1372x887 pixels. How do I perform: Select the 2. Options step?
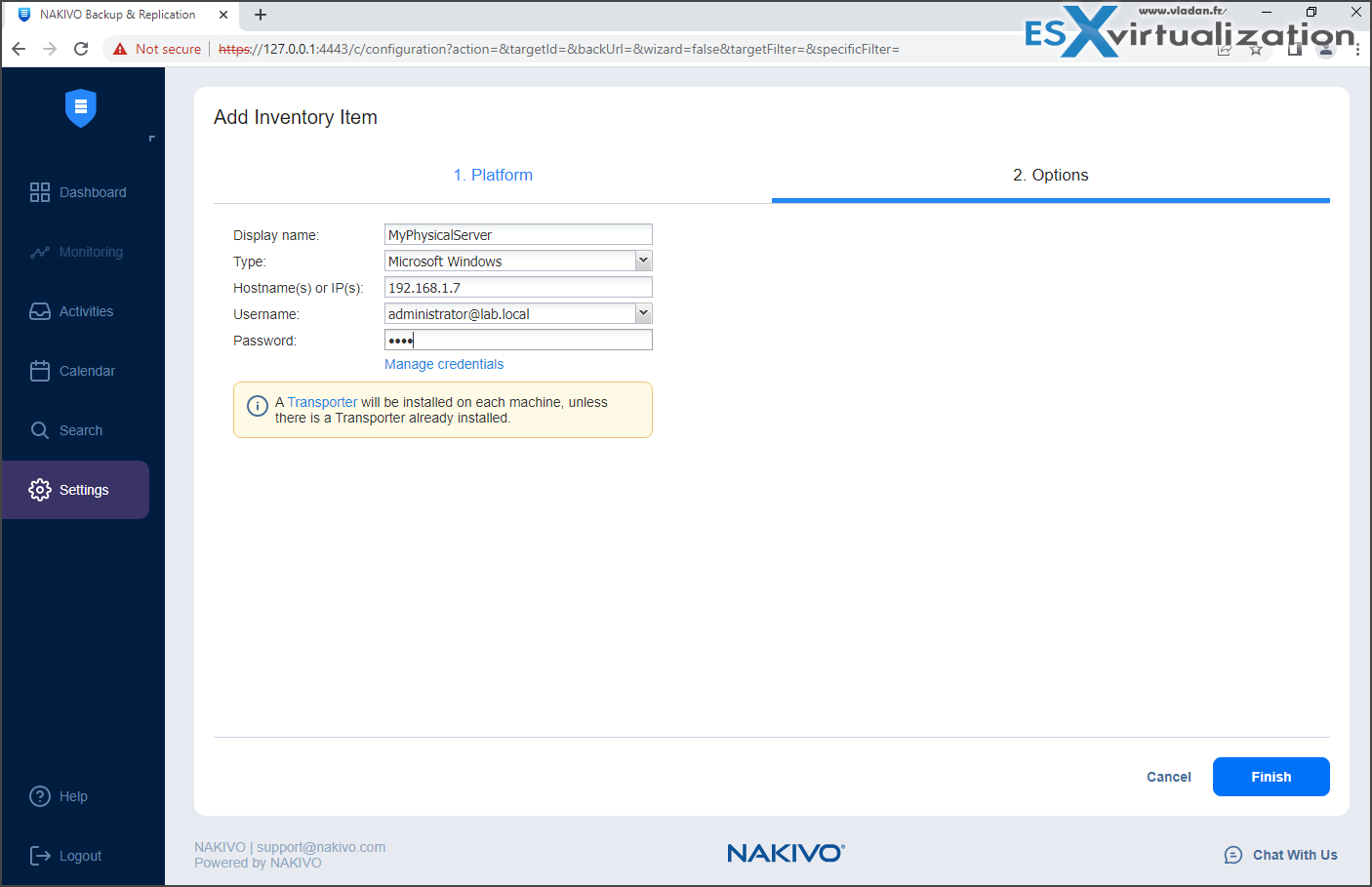click(x=1051, y=175)
